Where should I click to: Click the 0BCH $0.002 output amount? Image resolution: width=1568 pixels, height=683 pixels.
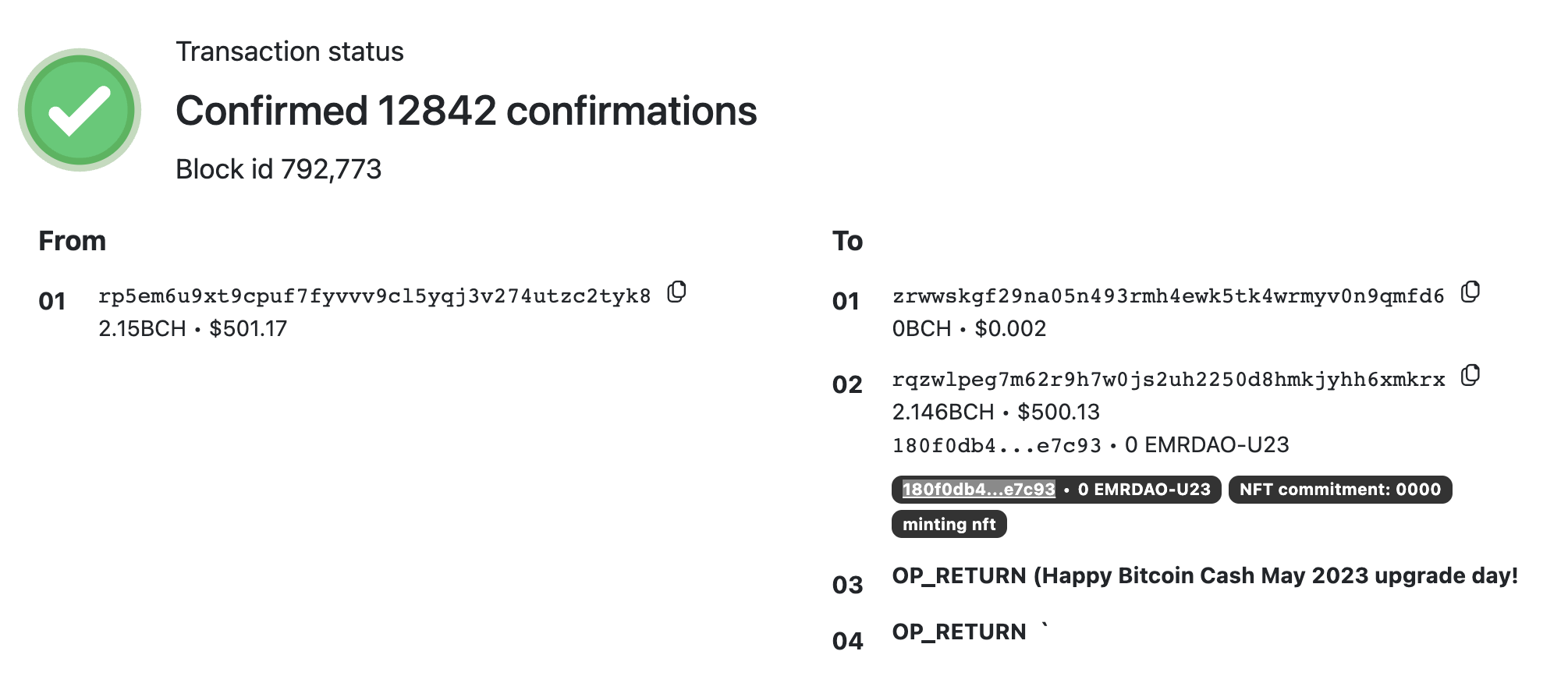969,329
